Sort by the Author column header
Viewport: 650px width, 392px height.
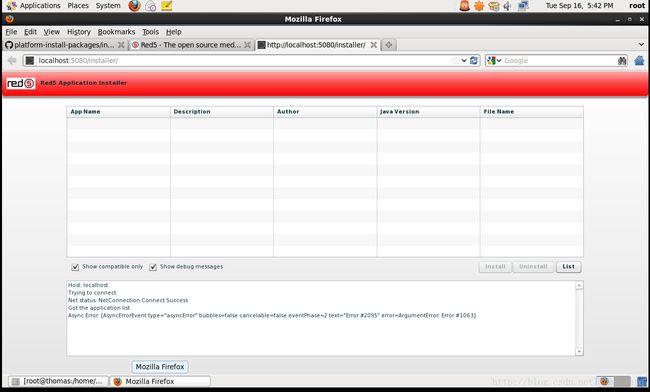325,112
